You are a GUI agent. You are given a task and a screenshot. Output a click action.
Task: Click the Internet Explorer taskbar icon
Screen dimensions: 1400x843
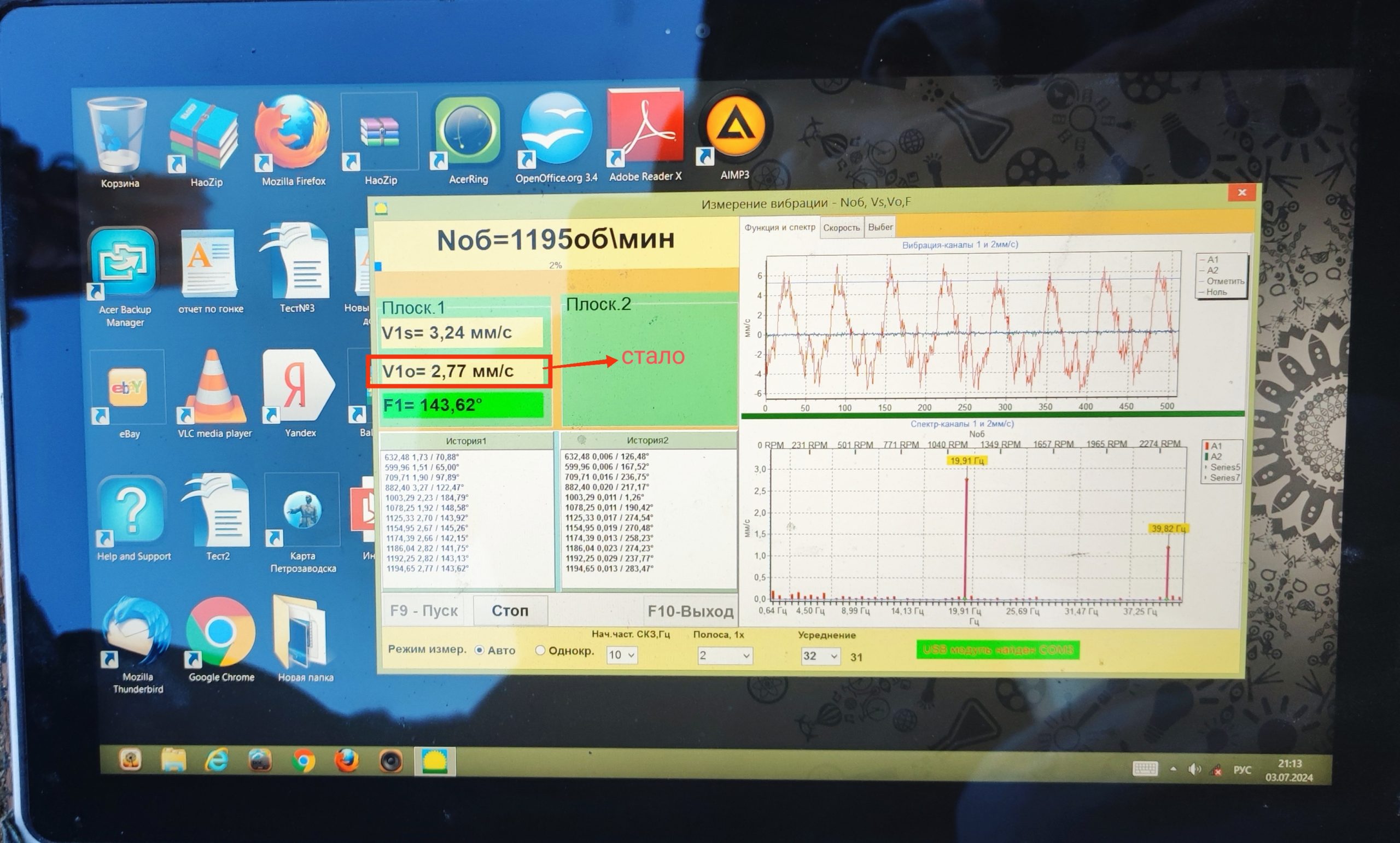point(217,760)
